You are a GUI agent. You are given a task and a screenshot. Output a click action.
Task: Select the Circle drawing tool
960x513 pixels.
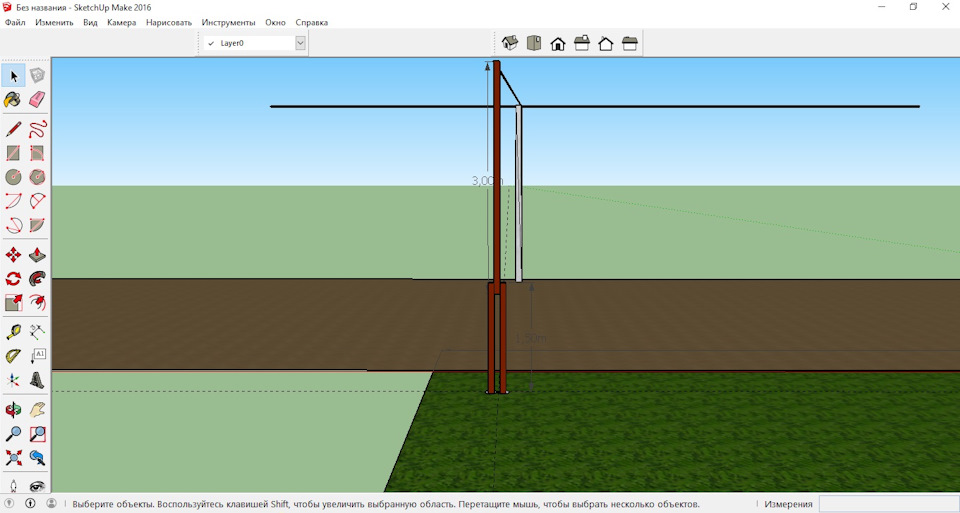pos(13,177)
